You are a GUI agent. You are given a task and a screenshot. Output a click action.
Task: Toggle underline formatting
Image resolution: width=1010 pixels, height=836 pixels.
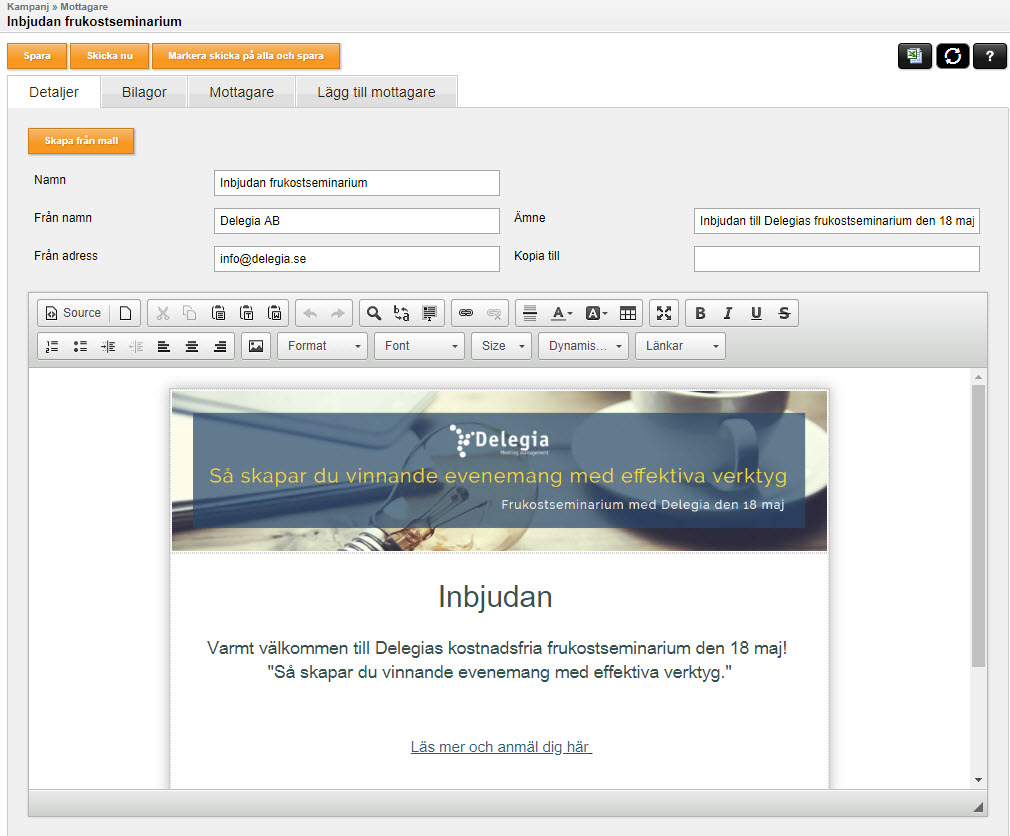(x=756, y=313)
